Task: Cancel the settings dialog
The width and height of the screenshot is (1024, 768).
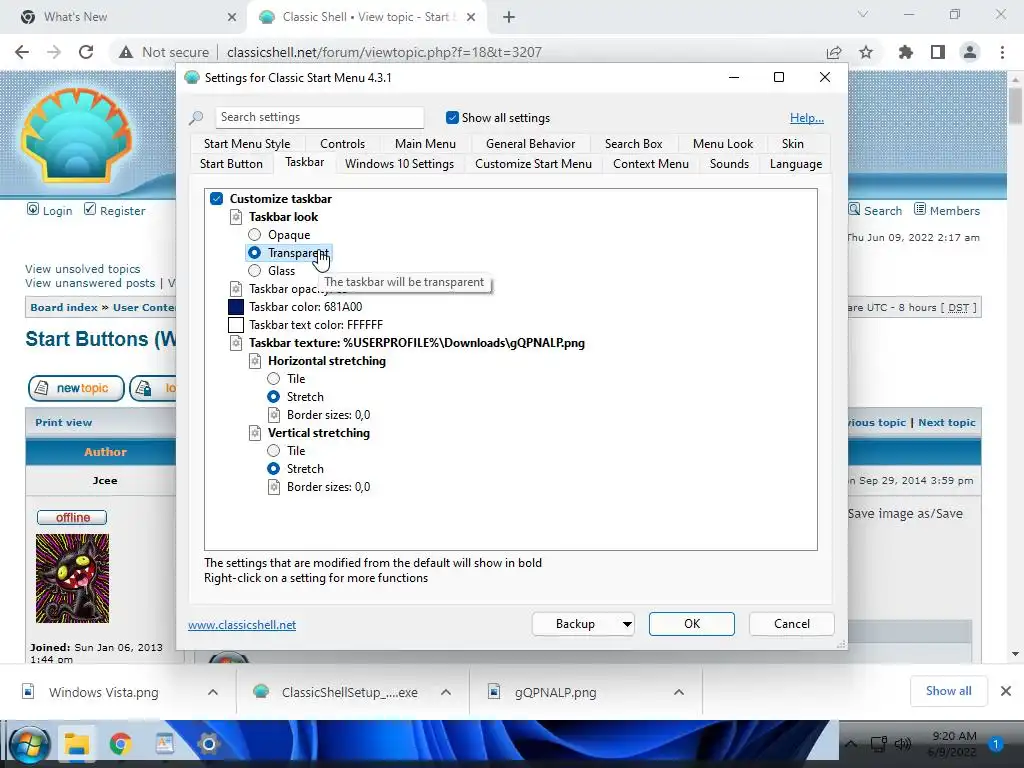Action: pos(792,624)
